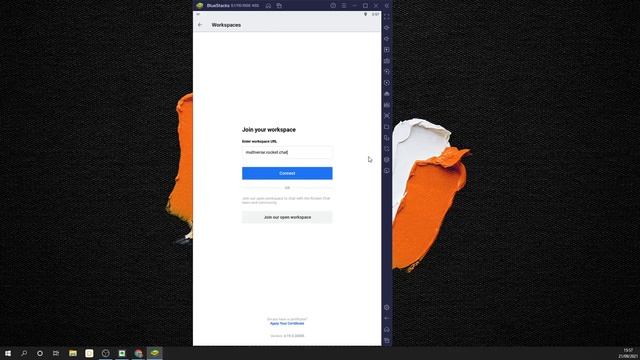Open BlueStacks multi-instance icon in title bar
640x360 pixels.
(x=279, y=6)
